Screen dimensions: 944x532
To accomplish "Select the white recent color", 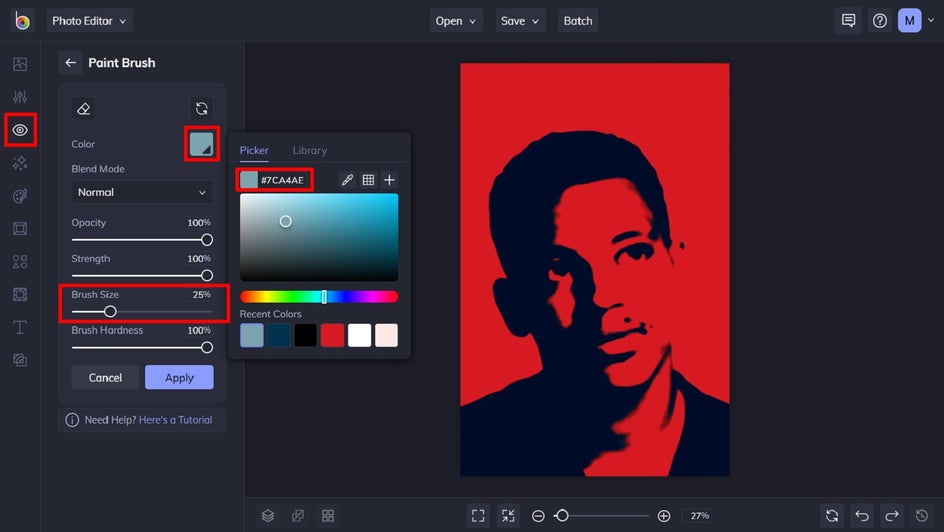I will 359,335.
